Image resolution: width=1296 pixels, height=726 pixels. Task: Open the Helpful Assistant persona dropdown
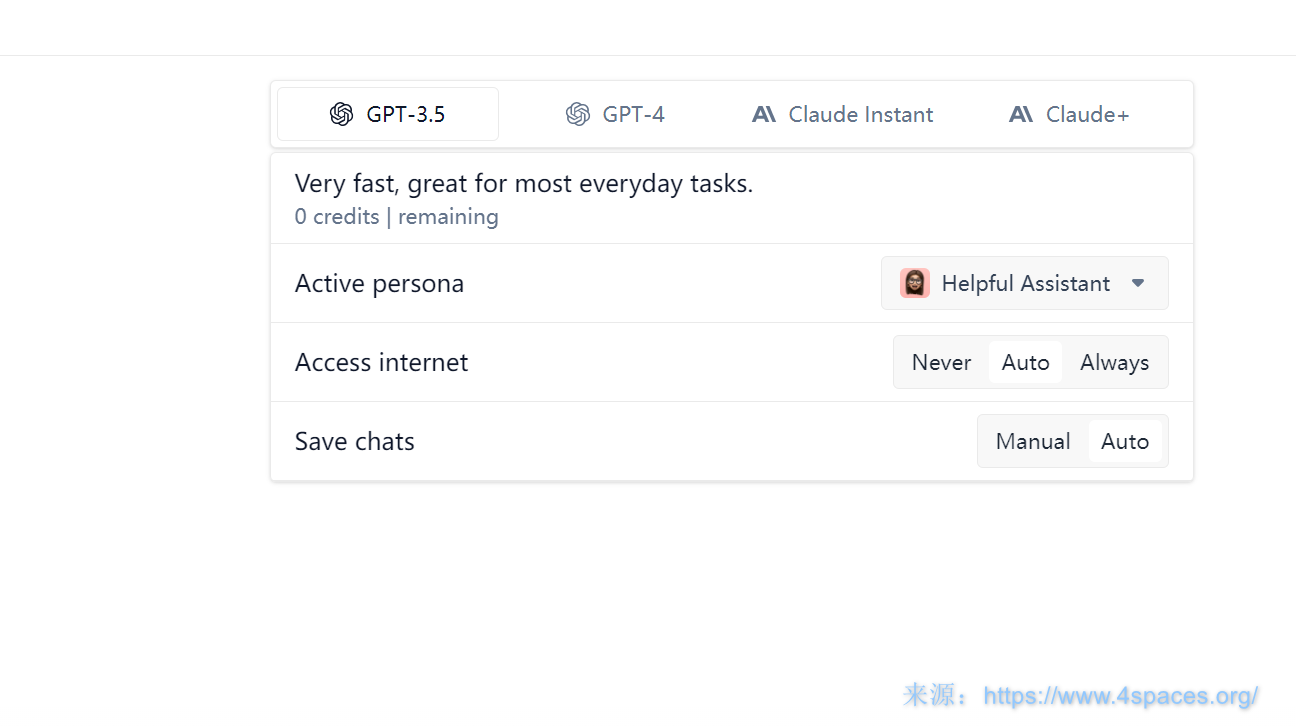point(1025,283)
